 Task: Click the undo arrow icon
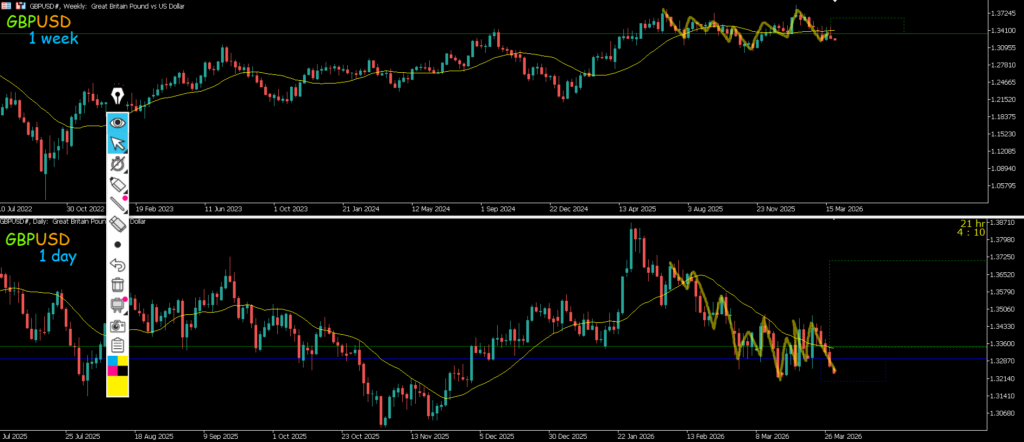click(x=118, y=265)
